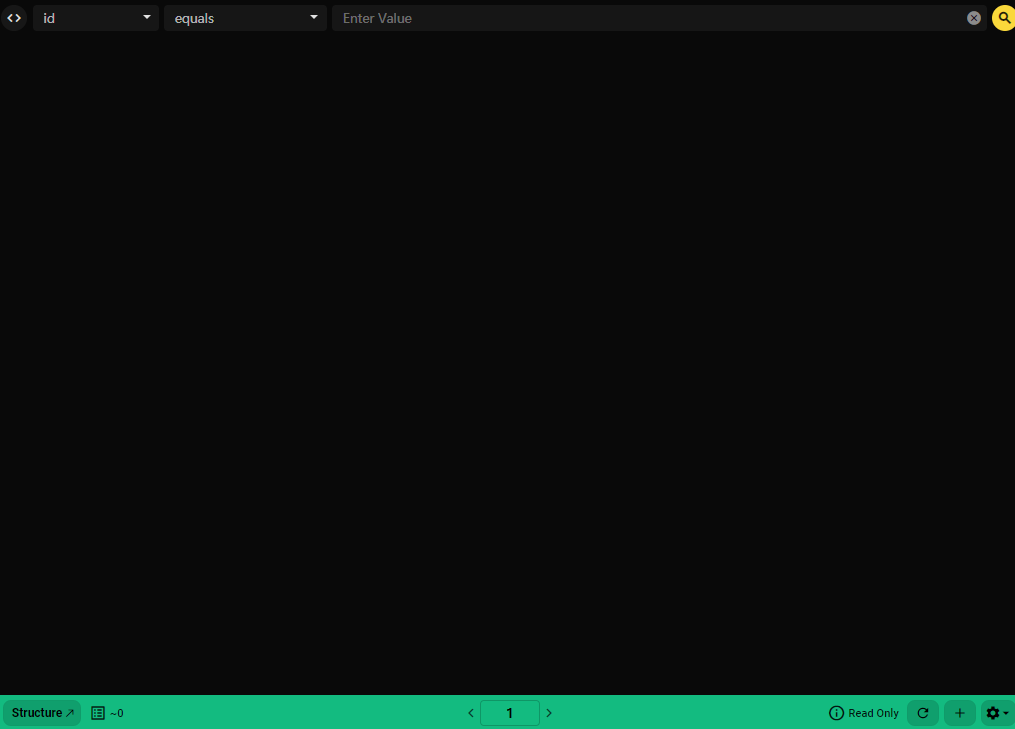
Task: Add a new row with the plus icon
Action: 959,712
